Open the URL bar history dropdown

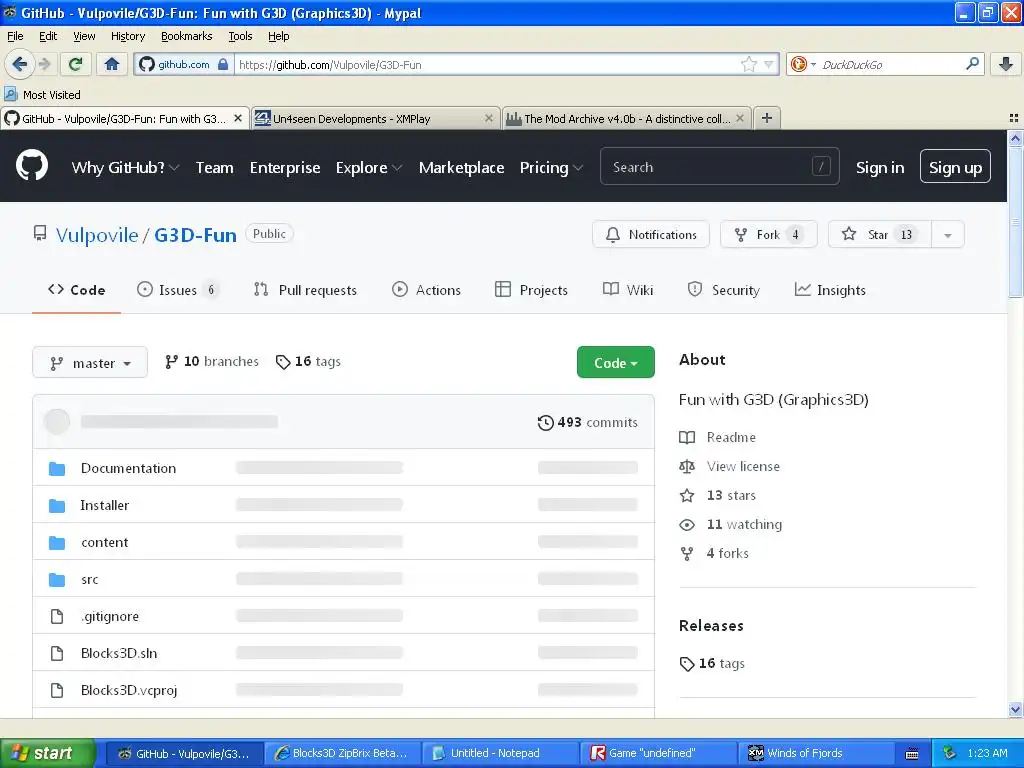pos(769,64)
